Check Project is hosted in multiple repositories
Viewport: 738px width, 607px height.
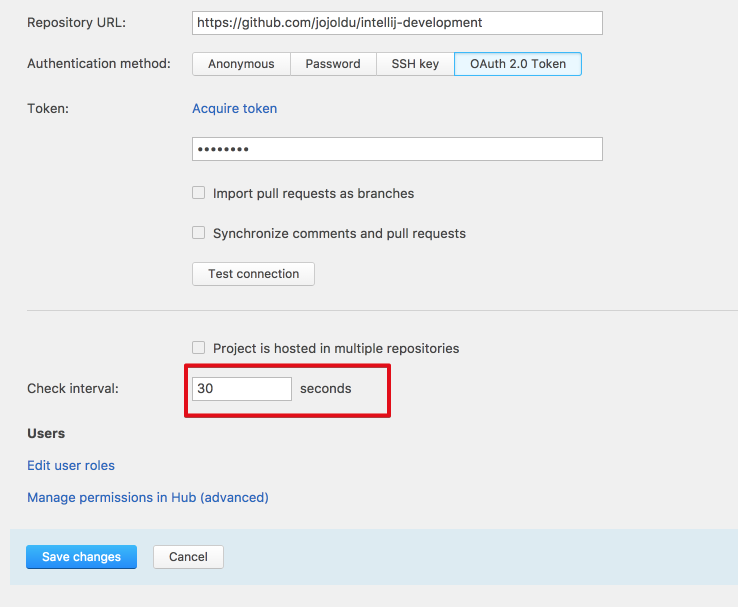point(199,348)
